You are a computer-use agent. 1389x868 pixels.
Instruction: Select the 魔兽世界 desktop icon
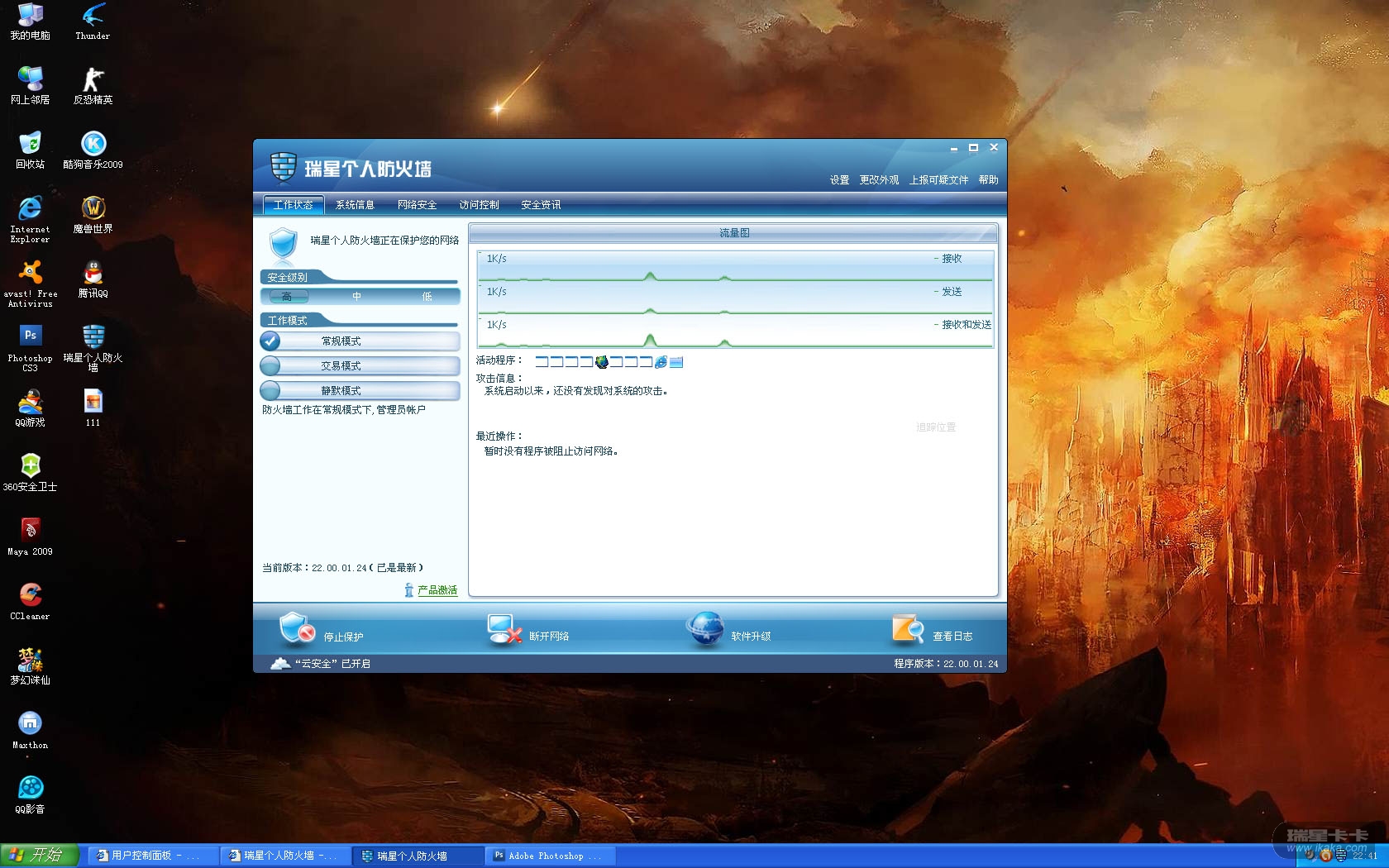[x=93, y=215]
